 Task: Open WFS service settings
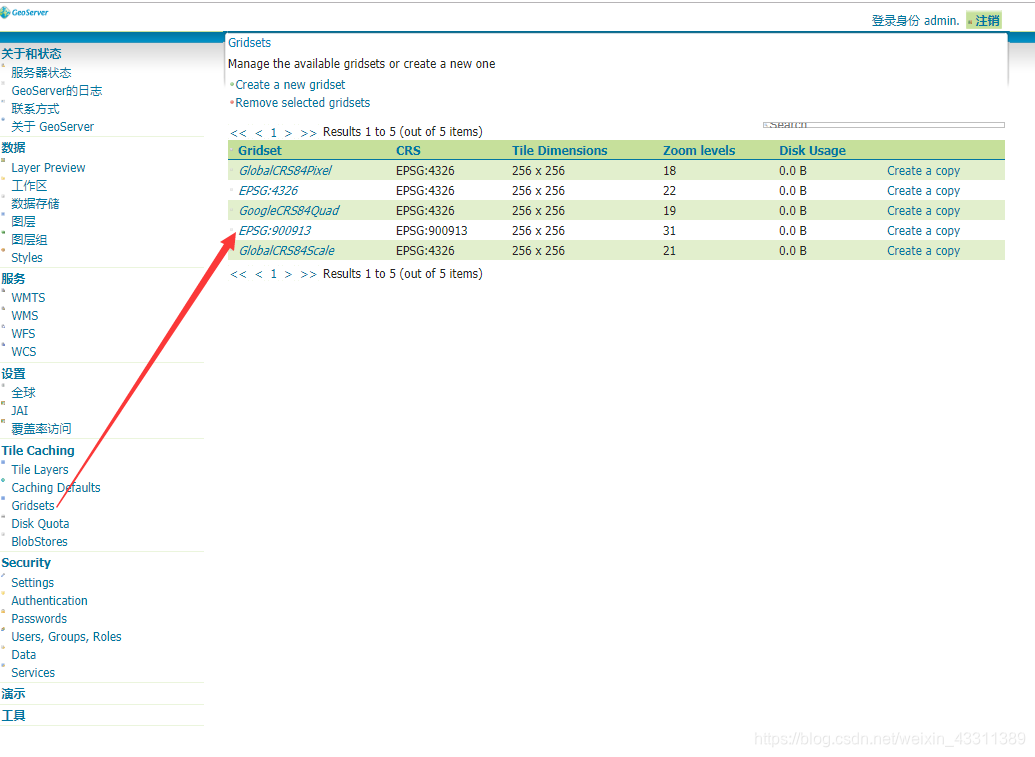click(x=23, y=333)
